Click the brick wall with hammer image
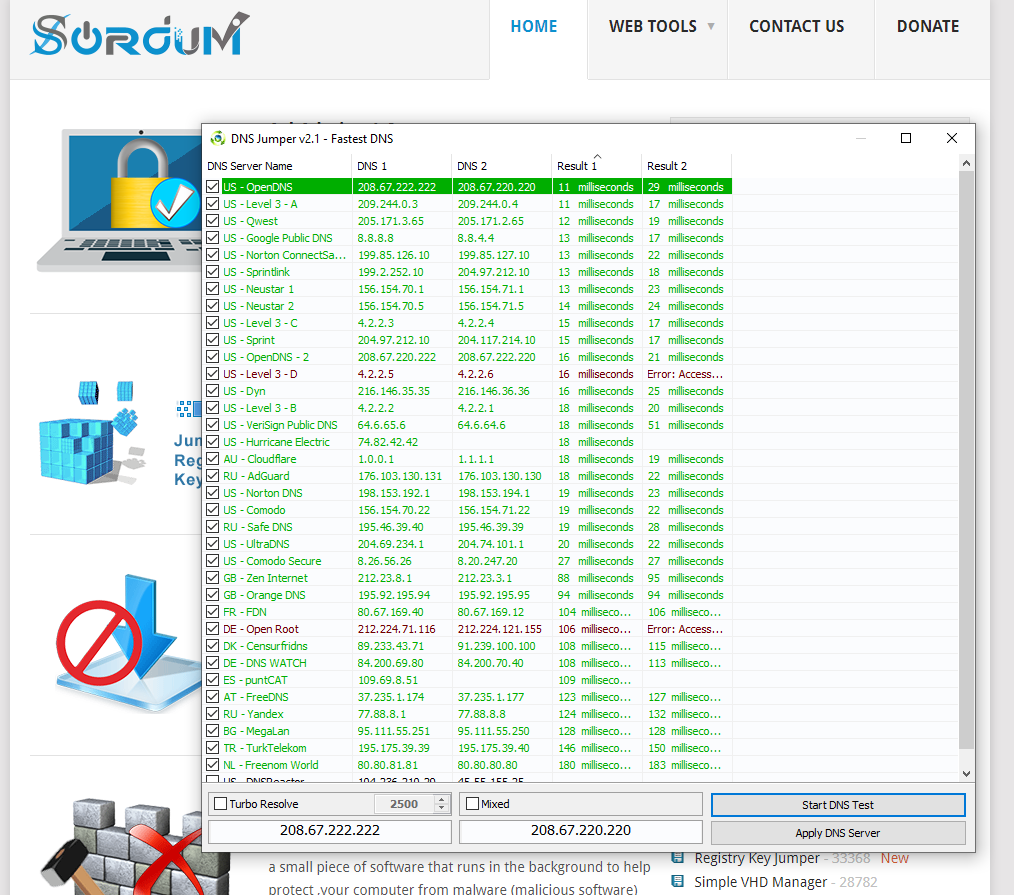 click(135, 846)
